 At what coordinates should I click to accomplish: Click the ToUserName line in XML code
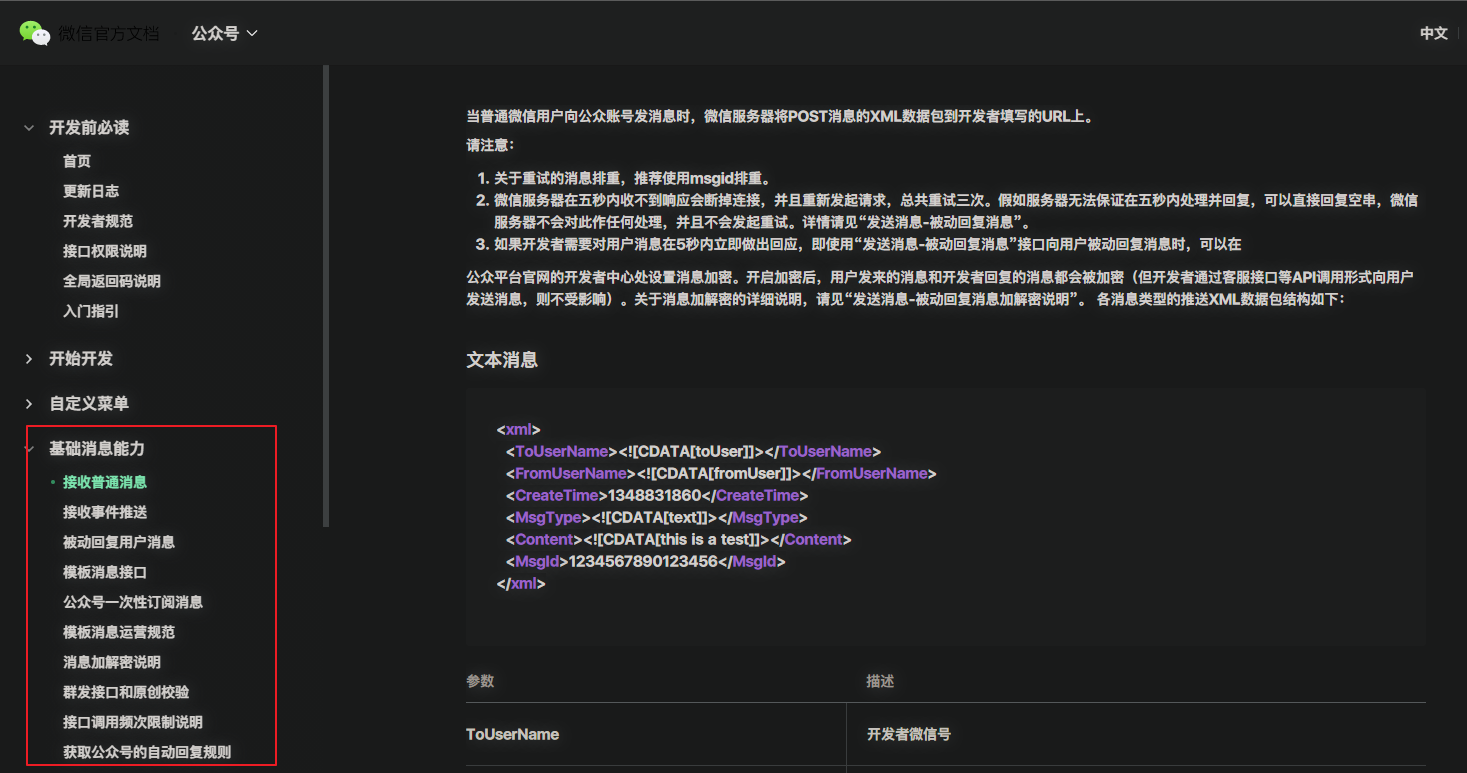coord(693,451)
